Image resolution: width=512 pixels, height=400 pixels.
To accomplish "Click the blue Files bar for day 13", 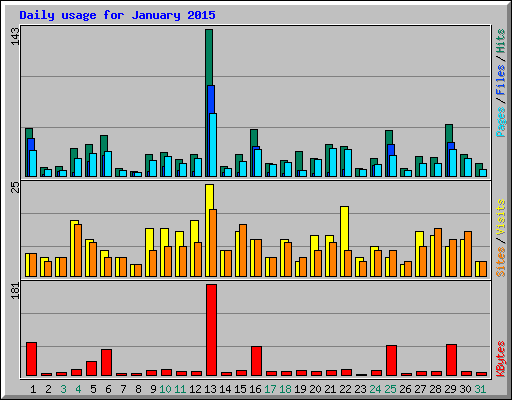I will pyautogui.click(x=211, y=99).
